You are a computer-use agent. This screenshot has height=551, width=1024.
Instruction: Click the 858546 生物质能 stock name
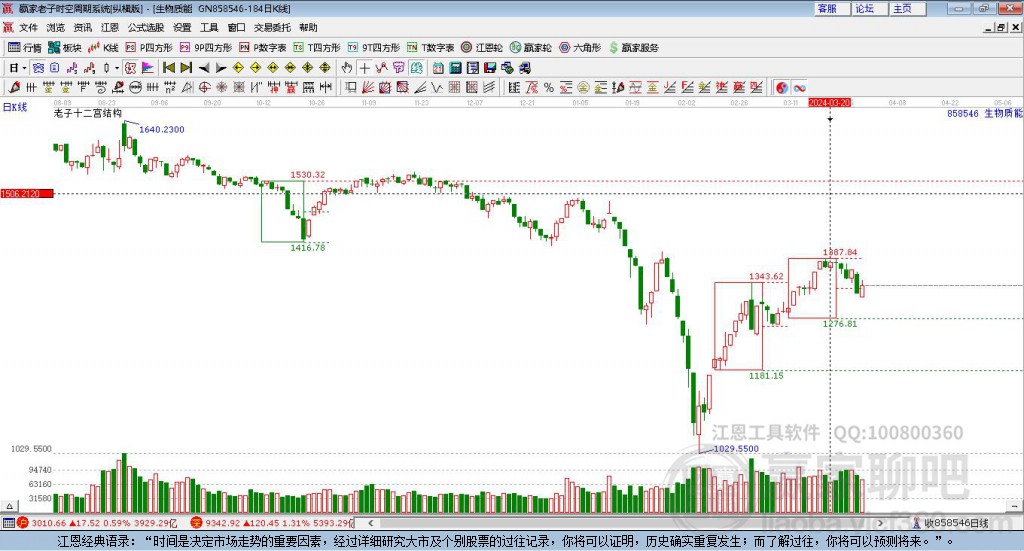pos(985,114)
